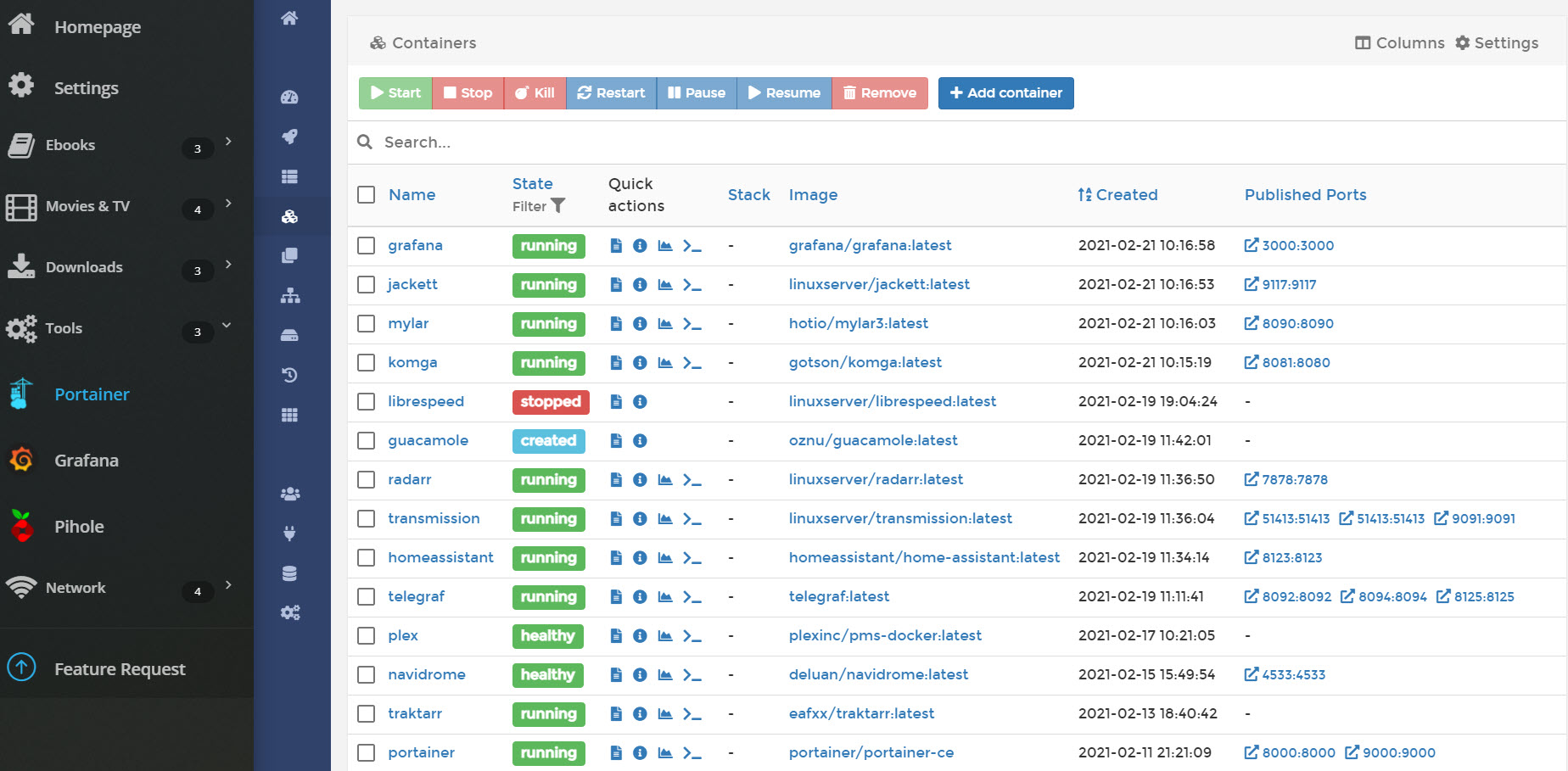Viewport: 1568px width, 771px height.
Task: Open Volumes drive icon in blue sidebar
Action: 289,335
